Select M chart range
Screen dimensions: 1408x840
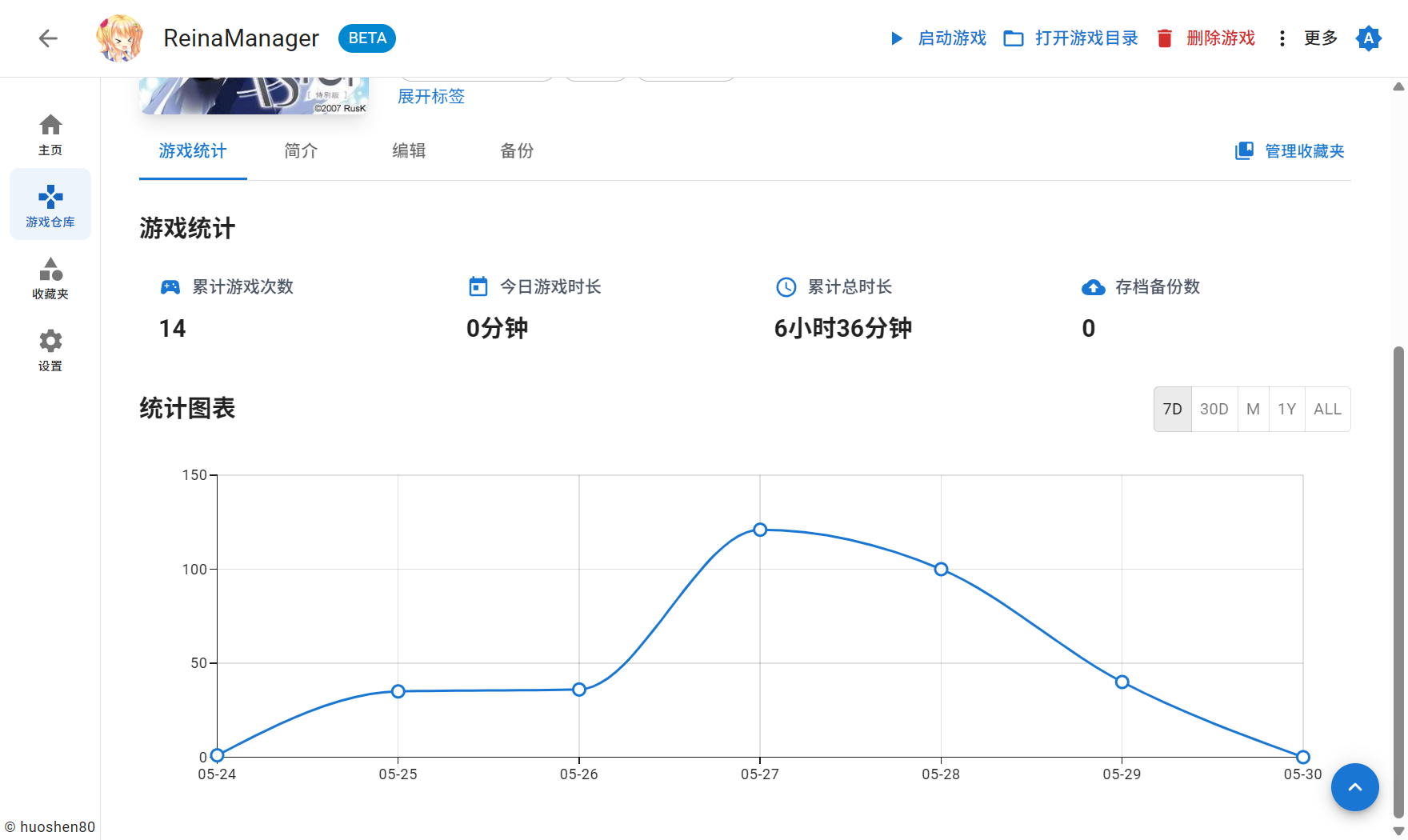pyautogui.click(x=1254, y=410)
